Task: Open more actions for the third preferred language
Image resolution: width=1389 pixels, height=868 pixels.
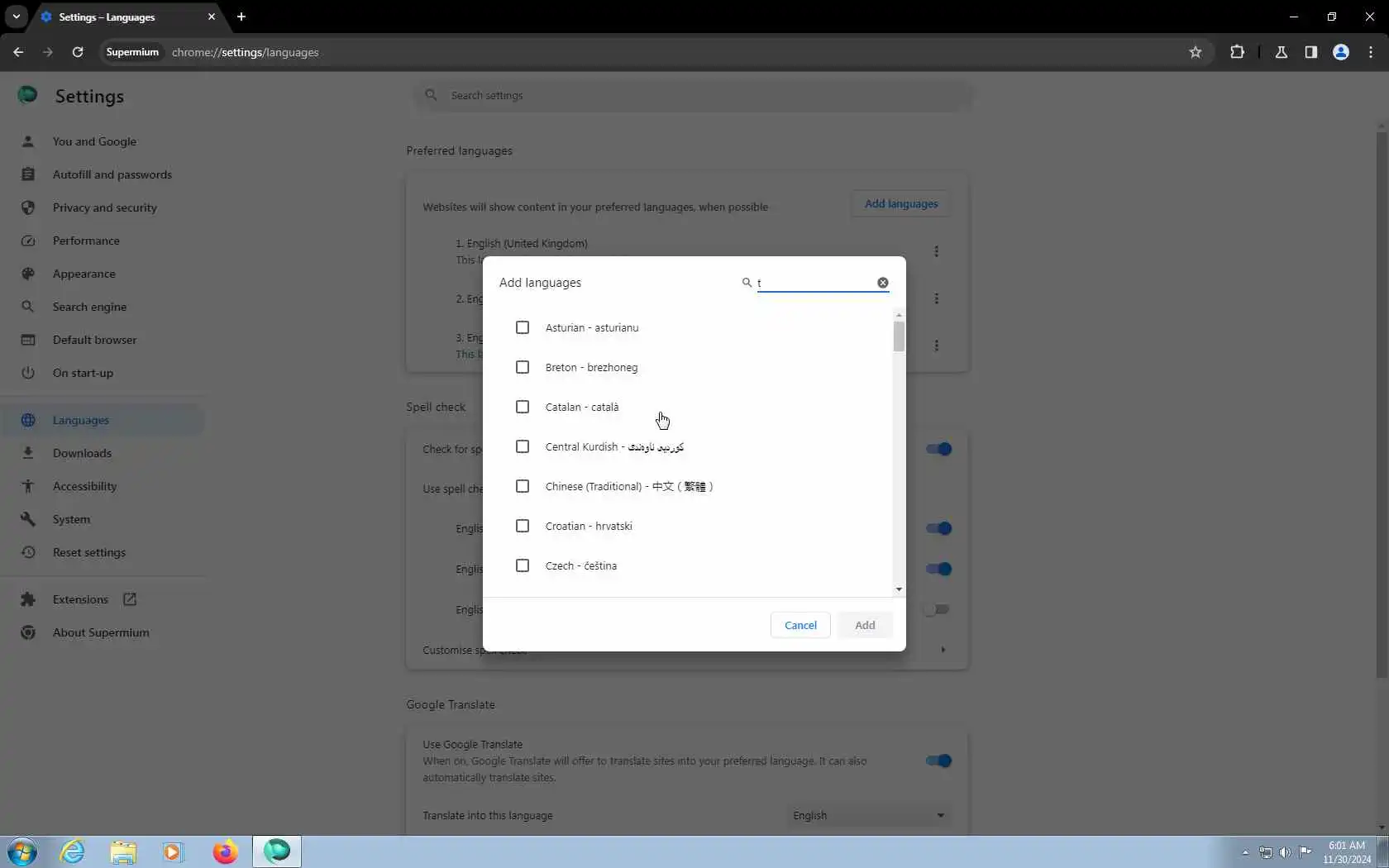Action: (x=937, y=346)
